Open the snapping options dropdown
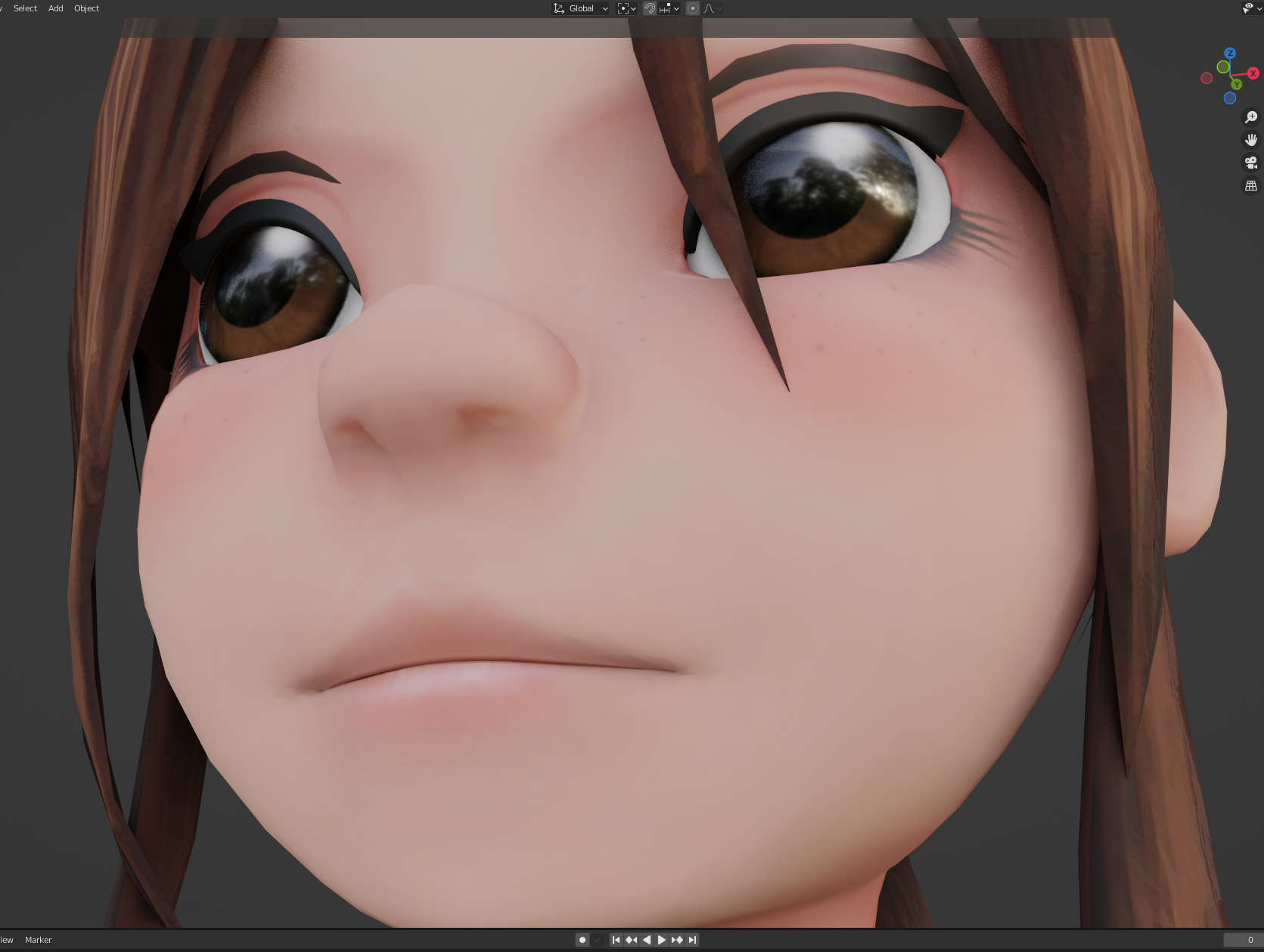Screen dimensions: 1264x952 669,8
